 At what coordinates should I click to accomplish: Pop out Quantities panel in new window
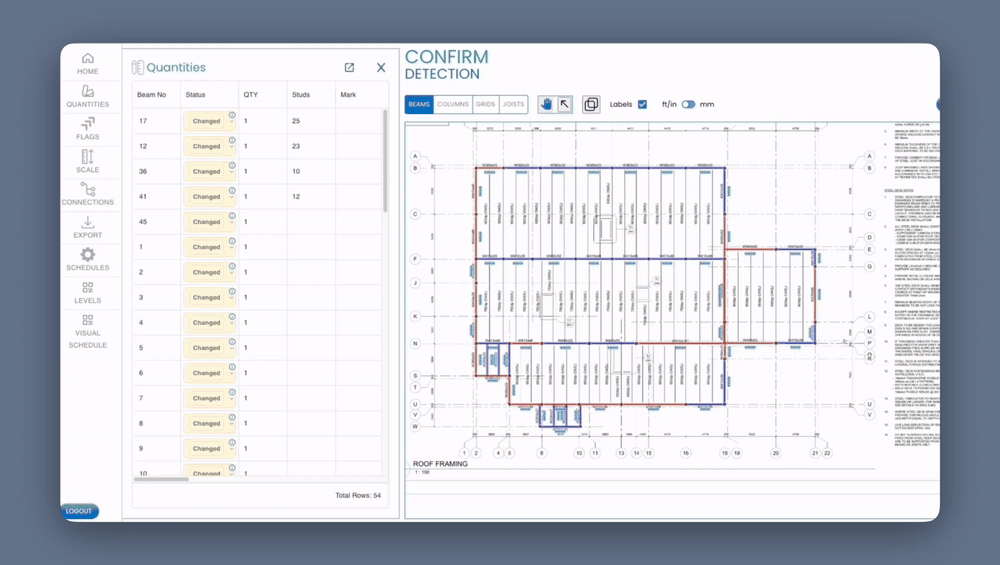(349, 68)
